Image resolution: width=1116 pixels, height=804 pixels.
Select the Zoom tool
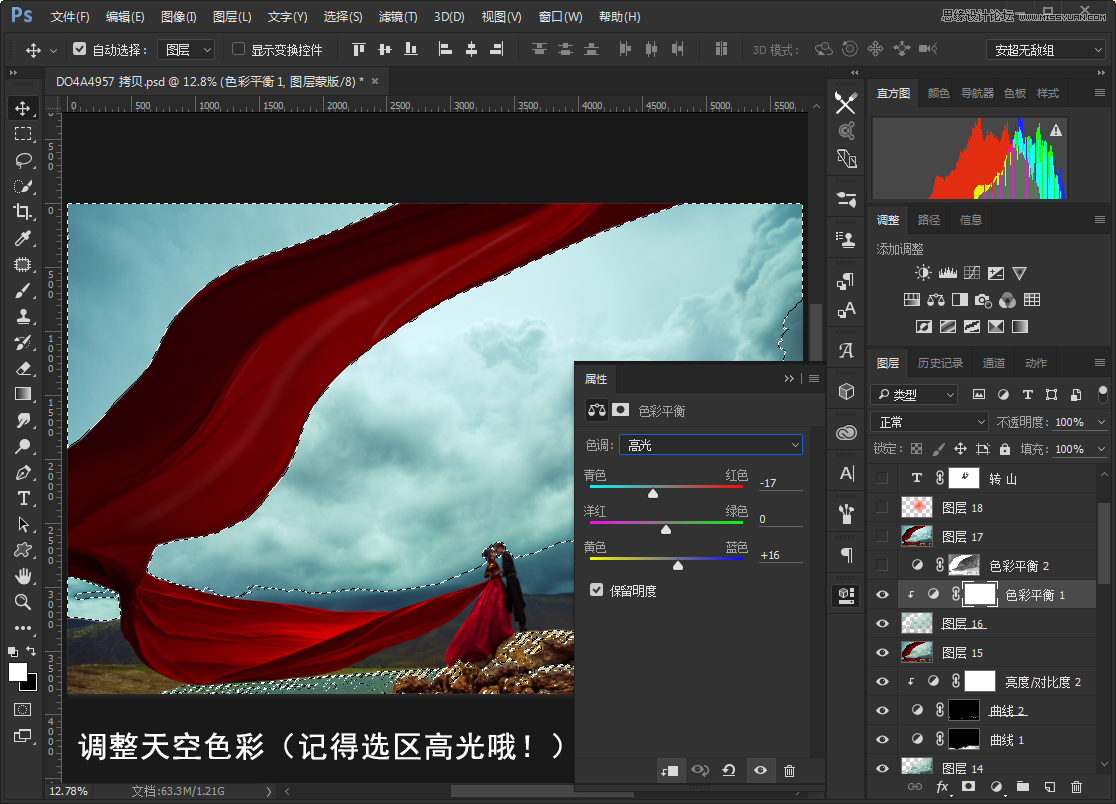[23, 602]
